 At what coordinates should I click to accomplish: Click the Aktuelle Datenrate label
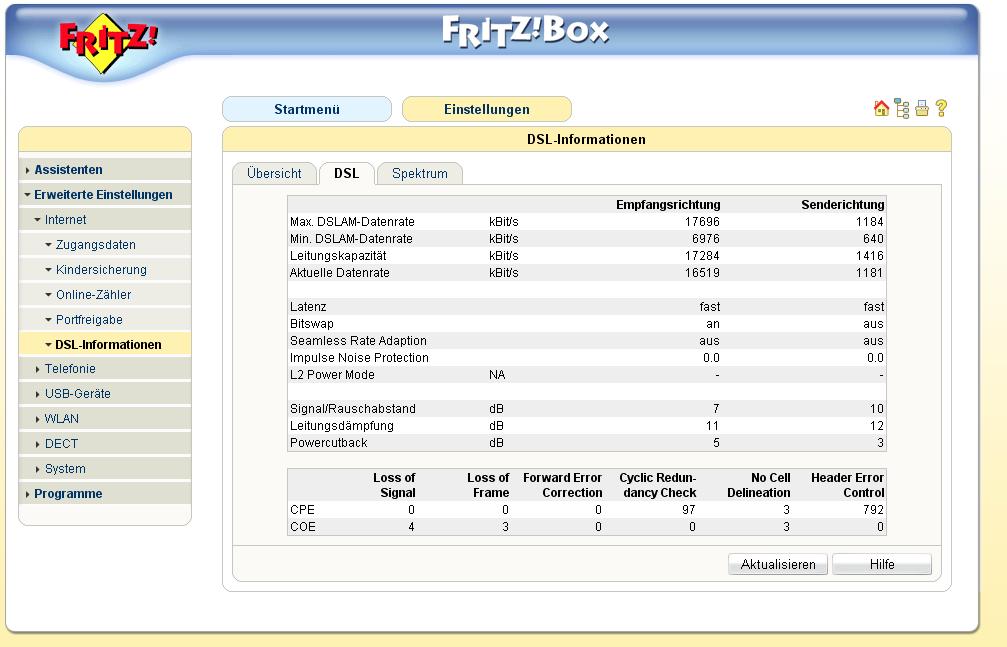click(340, 273)
